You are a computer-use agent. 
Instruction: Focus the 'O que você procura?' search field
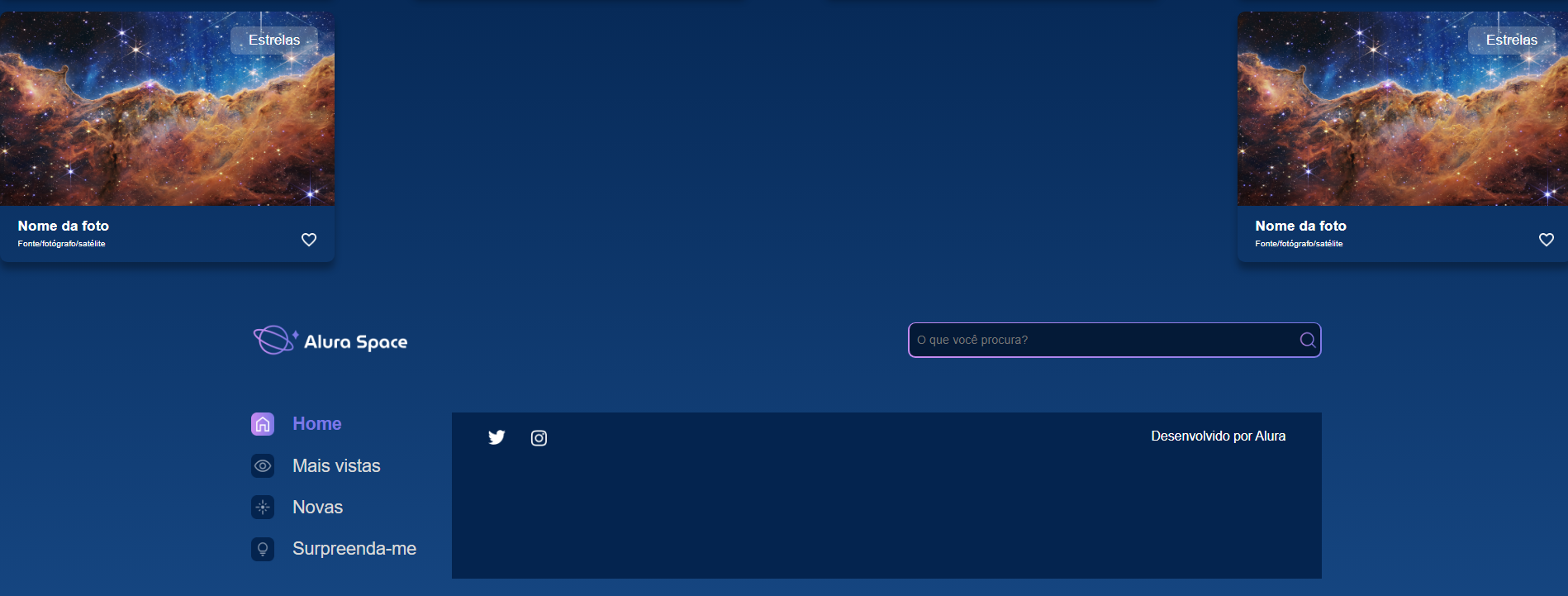point(1114,340)
